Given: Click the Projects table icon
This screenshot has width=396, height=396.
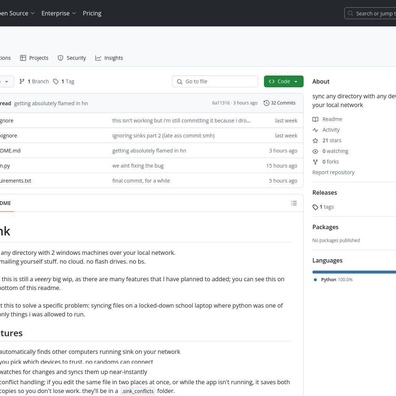Looking at the screenshot, I should (x=23, y=58).
